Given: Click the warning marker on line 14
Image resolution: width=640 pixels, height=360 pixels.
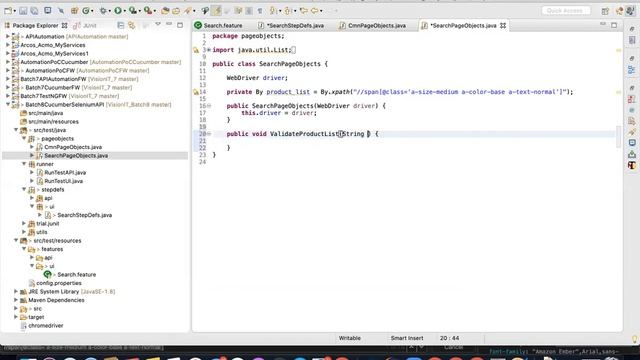Looking at the screenshot, I should click(x=196, y=92).
